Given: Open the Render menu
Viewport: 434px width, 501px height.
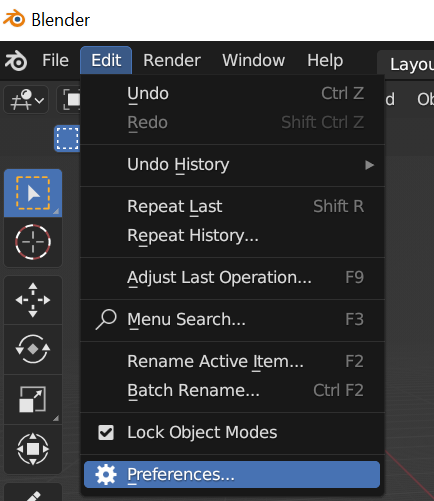Looking at the screenshot, I should click(172, 60).
